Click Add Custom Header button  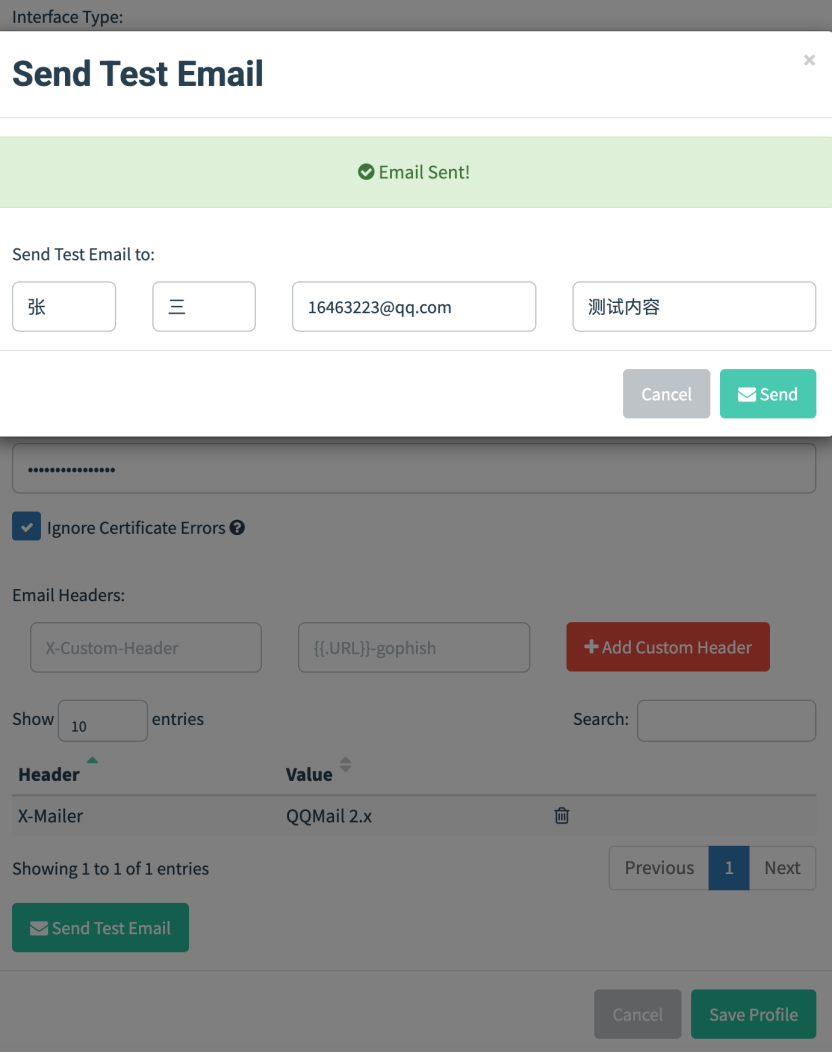click(x=668, y=647)
